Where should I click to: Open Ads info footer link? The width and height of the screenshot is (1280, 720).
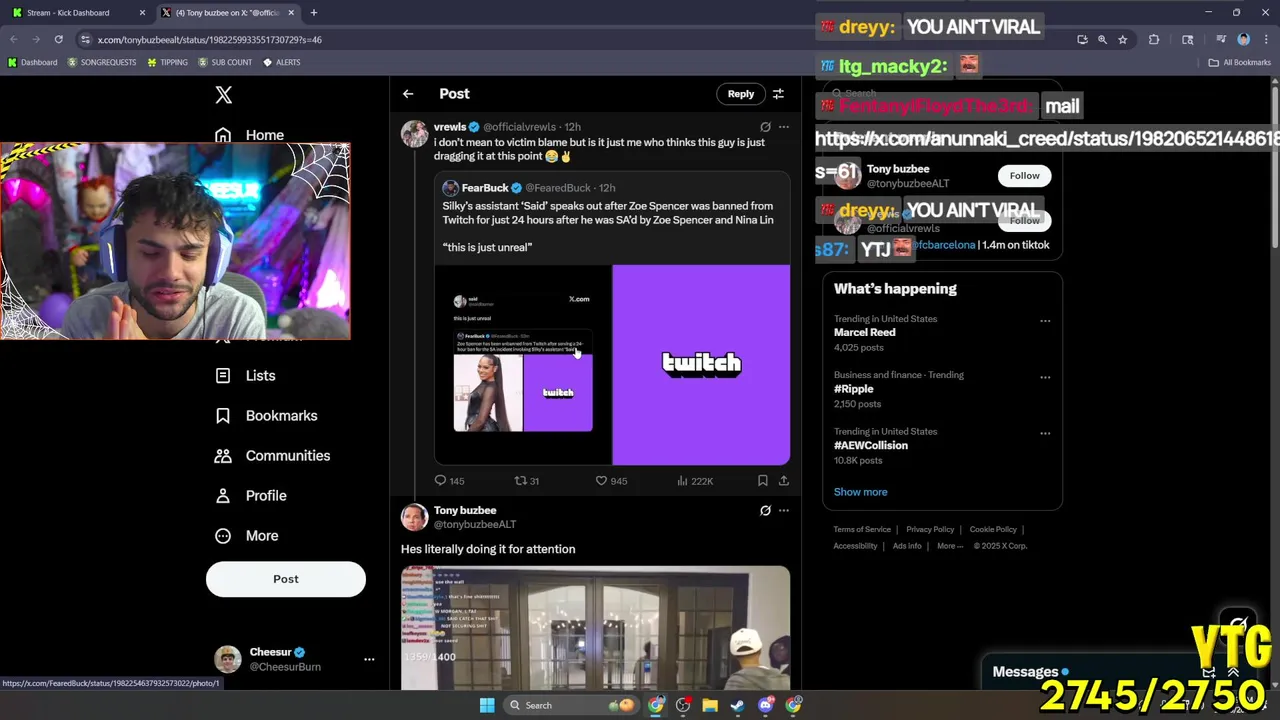click(907, 546)
